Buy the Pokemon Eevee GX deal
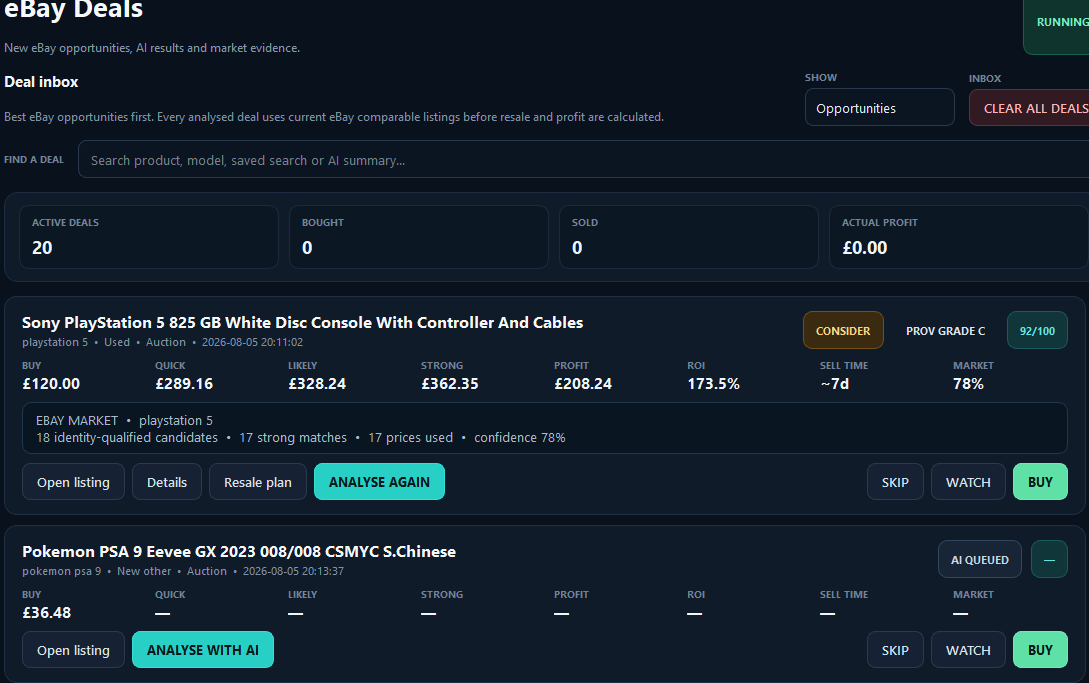1089x683 pixels. point(1040,650)
